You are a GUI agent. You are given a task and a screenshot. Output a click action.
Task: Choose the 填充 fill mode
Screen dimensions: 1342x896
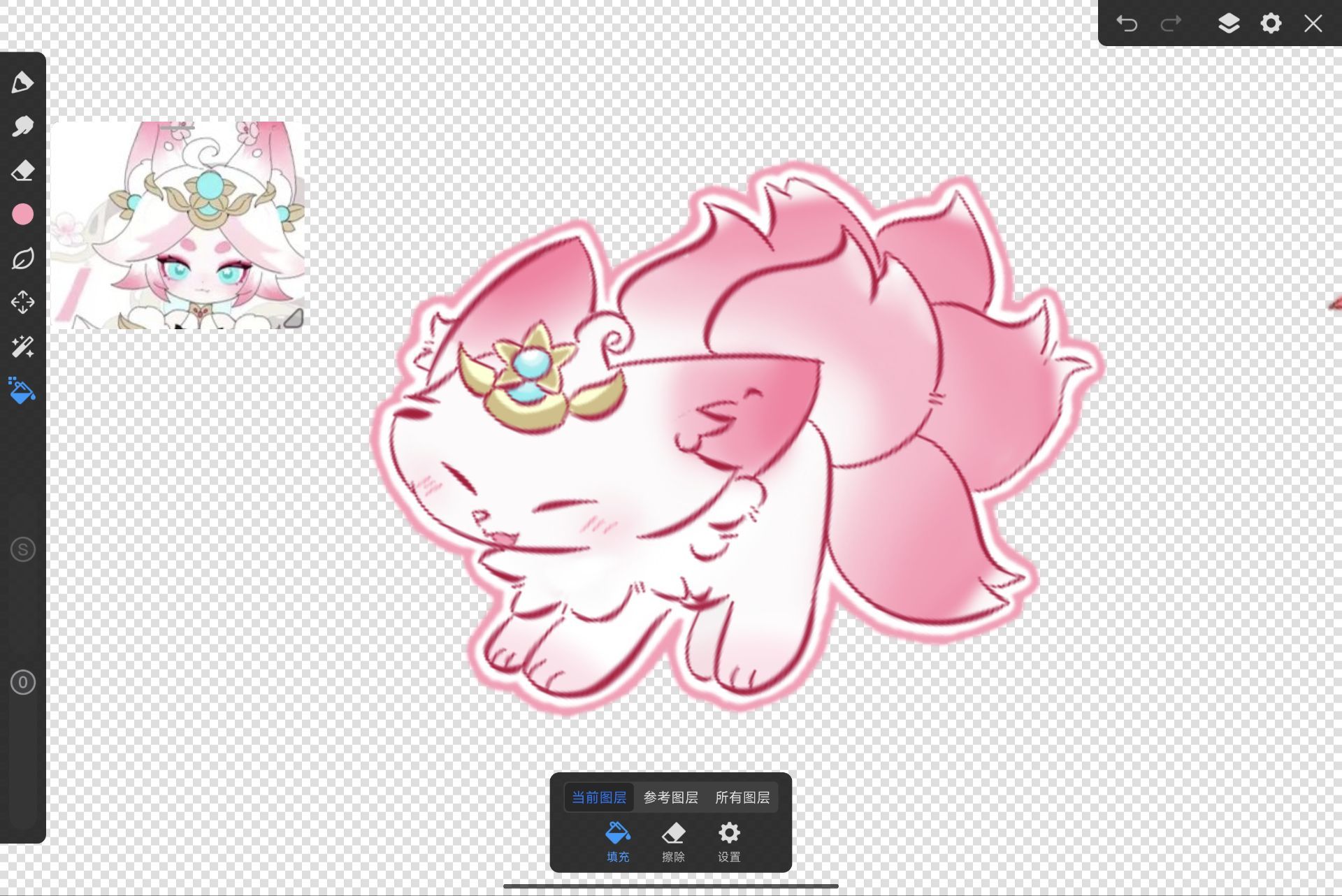pyautogui.click(x=618, y=842)
